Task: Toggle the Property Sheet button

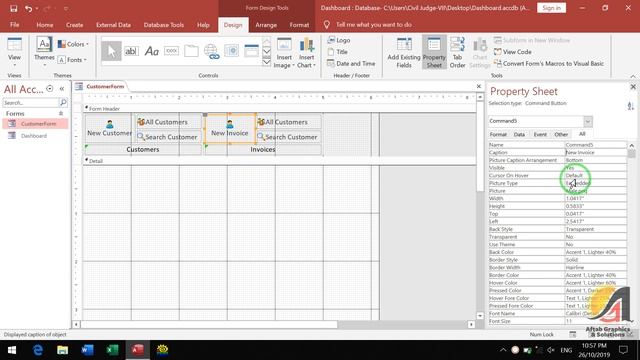Action: 434,53
